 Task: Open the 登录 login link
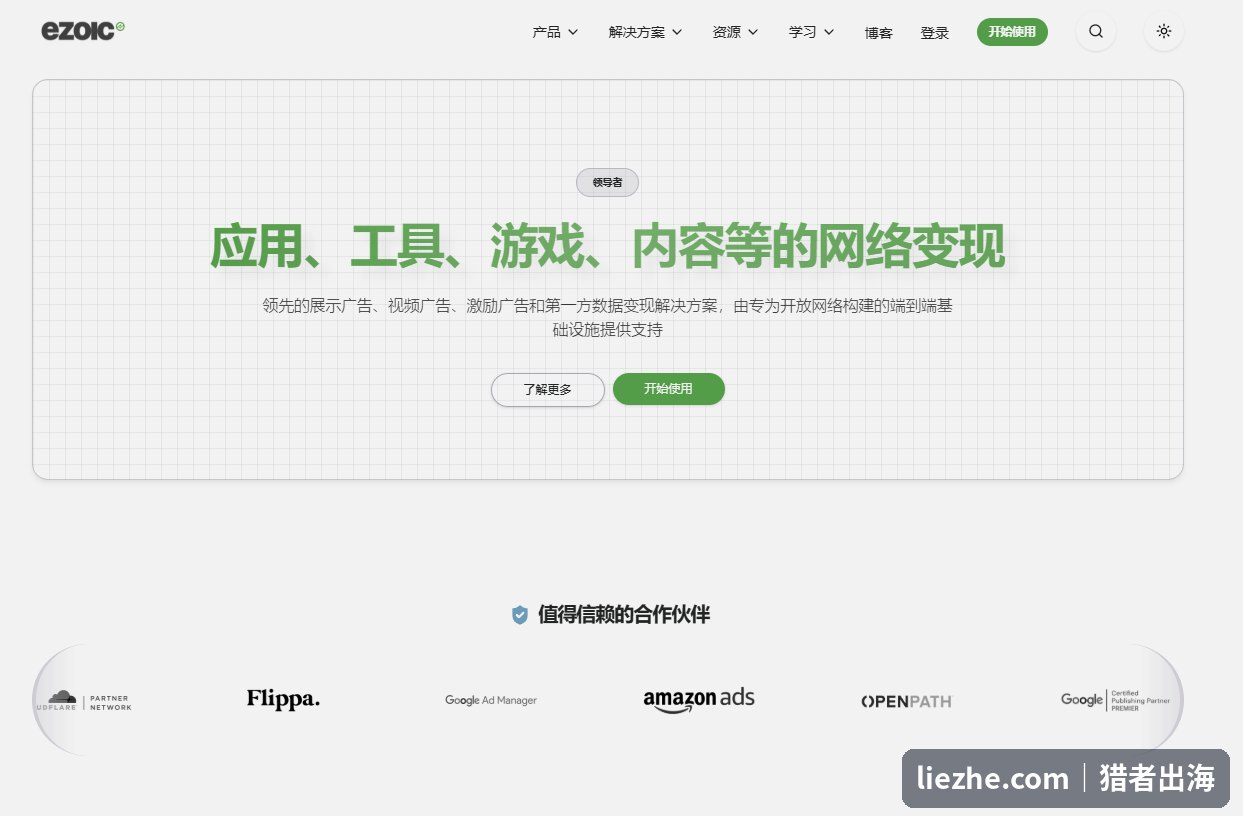coord(934,33)
